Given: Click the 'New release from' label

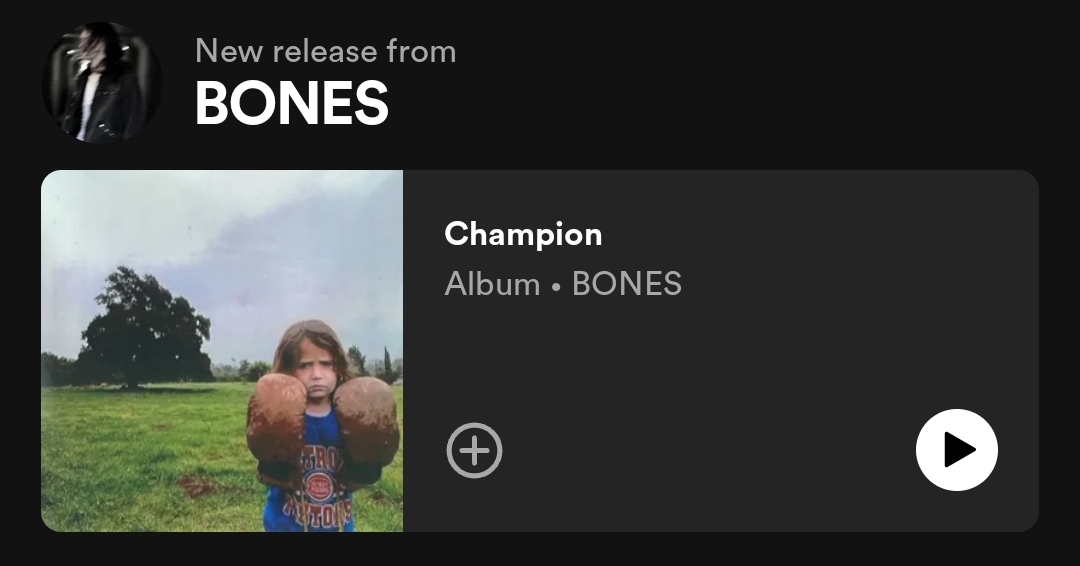Looking at the screenshot, I should pyautogui.click(x=326, y=51).
